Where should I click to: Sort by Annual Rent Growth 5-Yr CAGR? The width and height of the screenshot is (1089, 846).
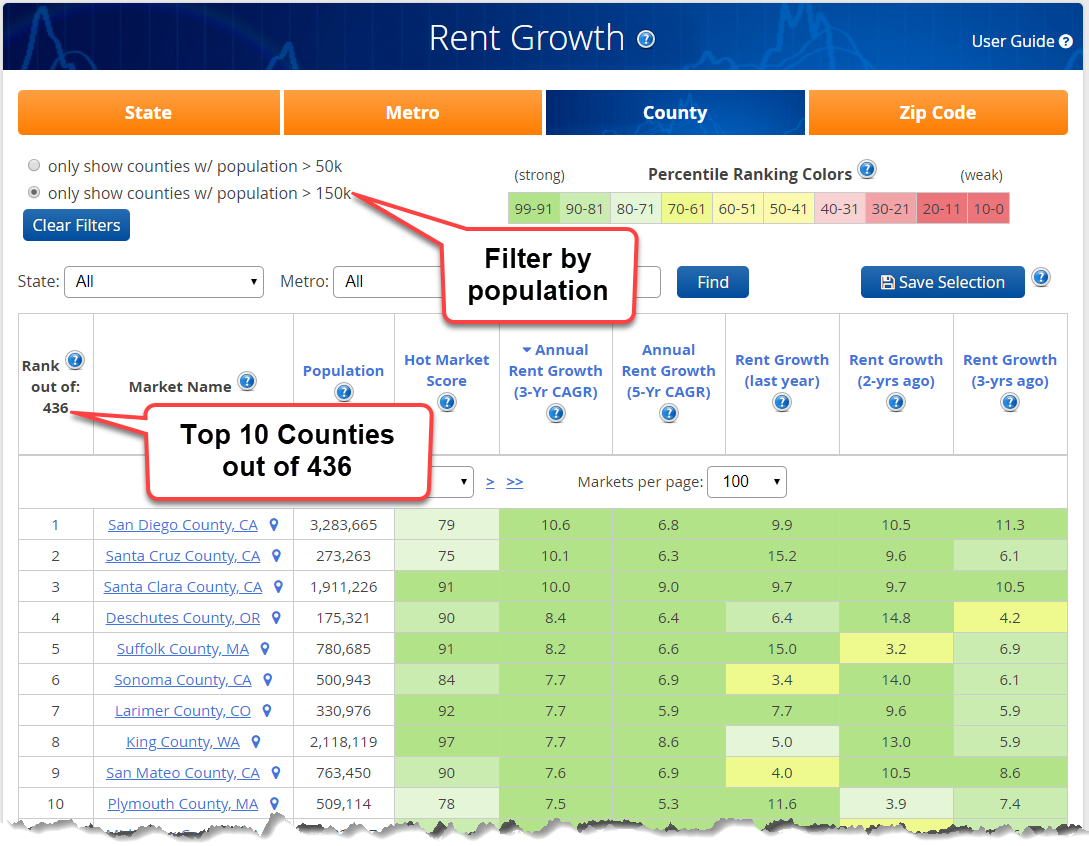(668, 371)
